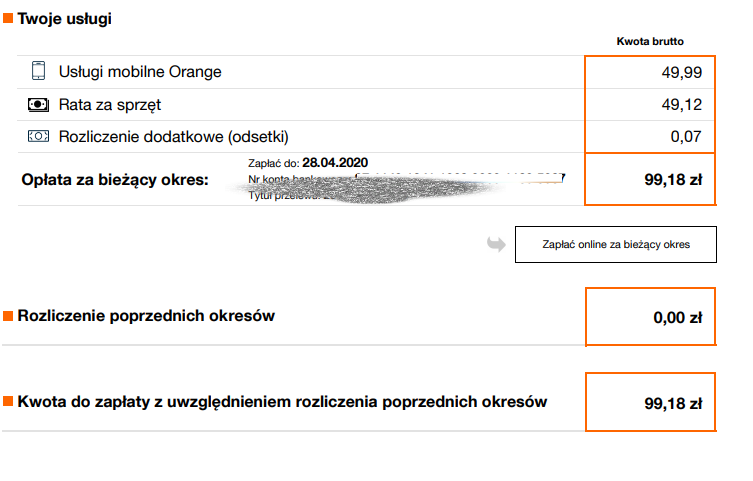Viewport: 753px width, 481px height.
Task: Click the orange square before Twoje usługi
Action: pyautogui.click(x=8, y=18)
